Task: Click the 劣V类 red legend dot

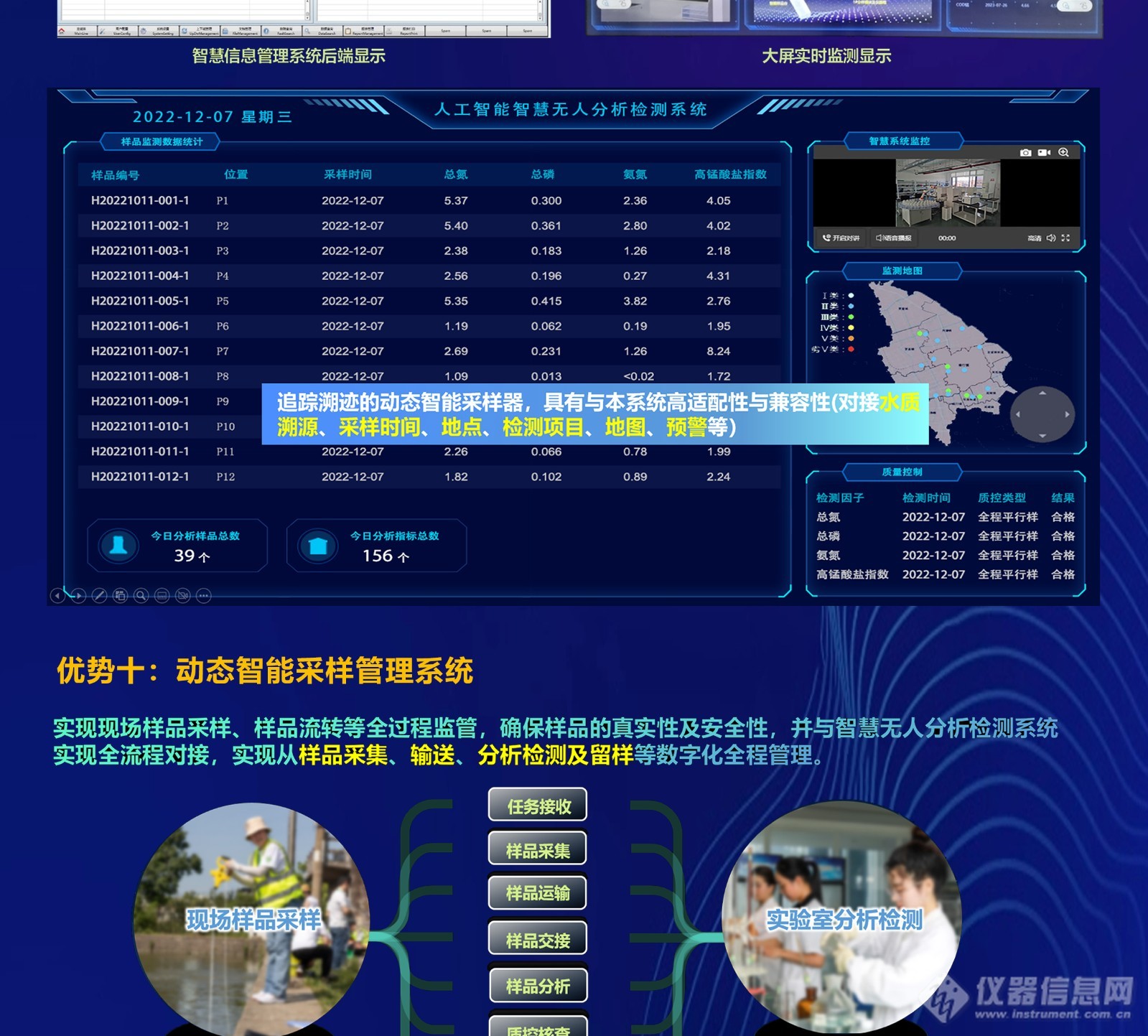Action: pos(851,350)
